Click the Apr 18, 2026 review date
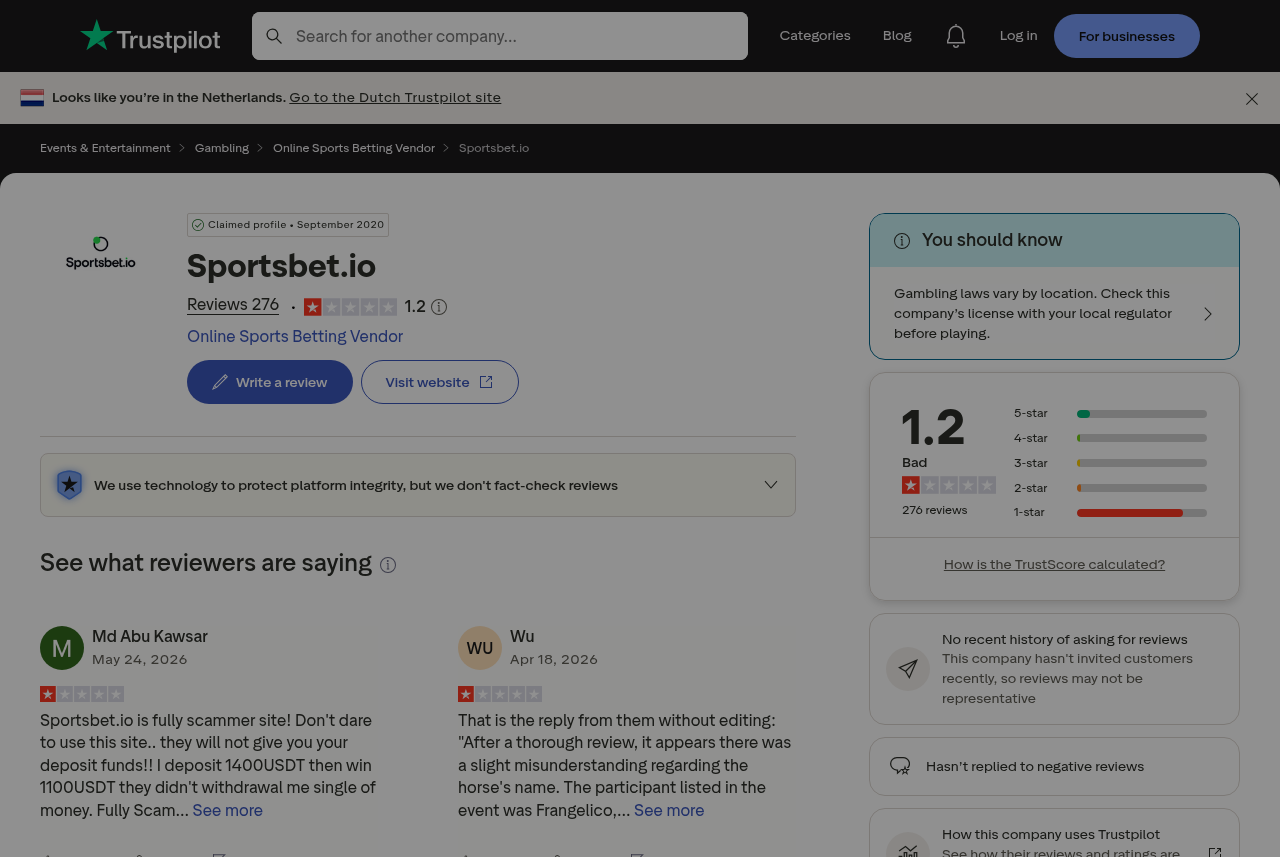This screenshot has height=857, width=1280. coord(554,659)
